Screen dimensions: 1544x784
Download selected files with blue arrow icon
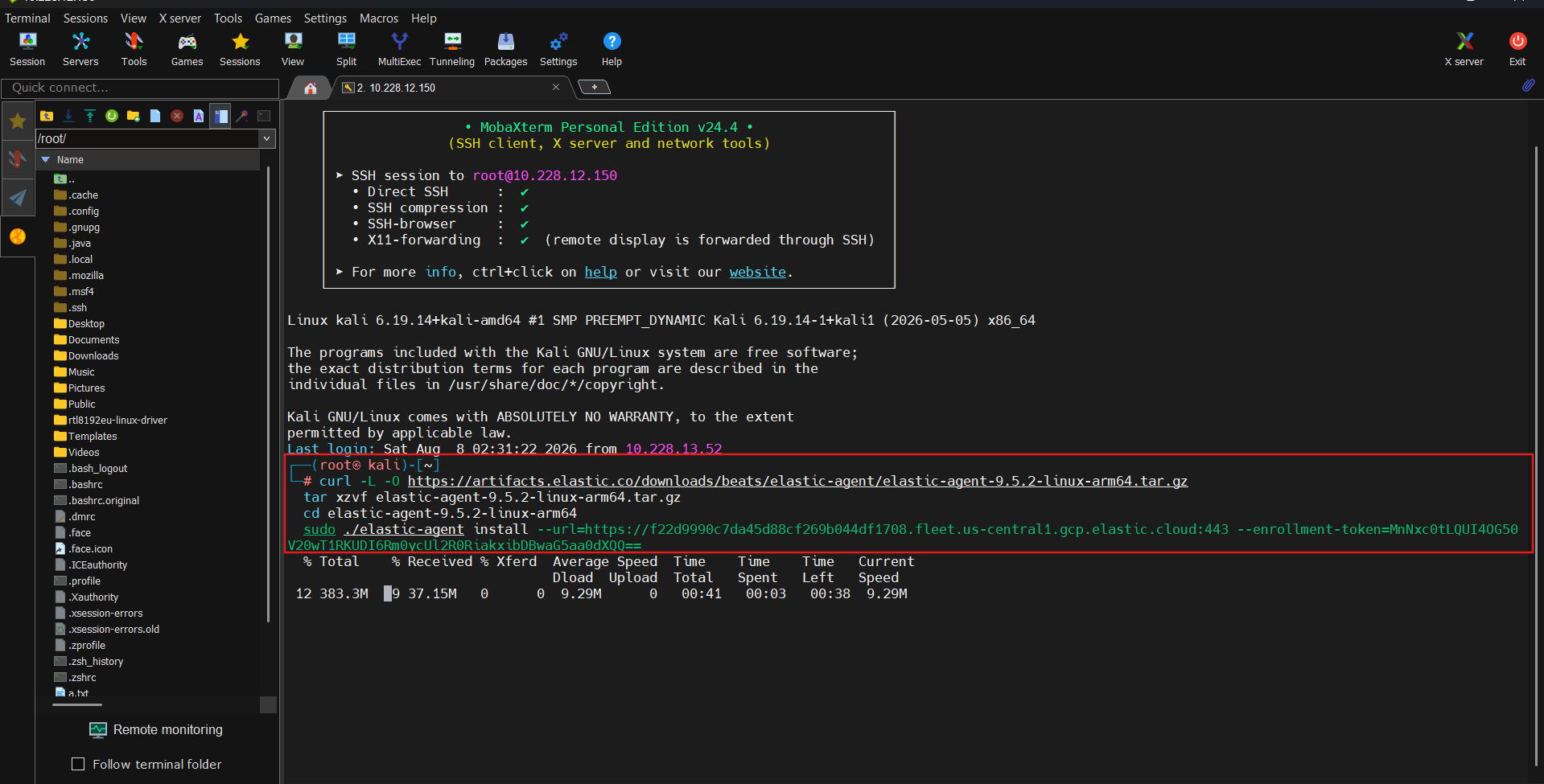[x=68, y=116]
